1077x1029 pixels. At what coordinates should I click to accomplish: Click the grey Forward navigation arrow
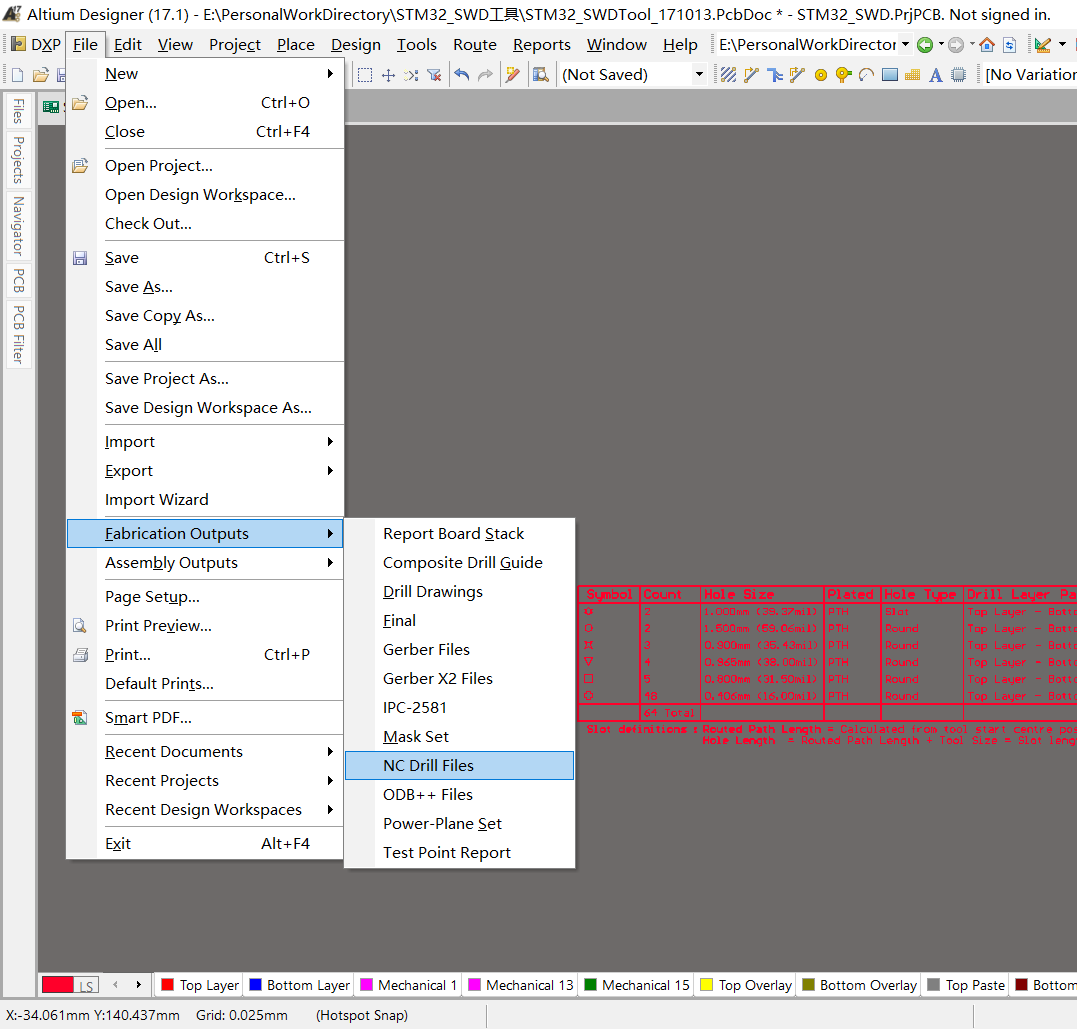click(x=955, y=45)
